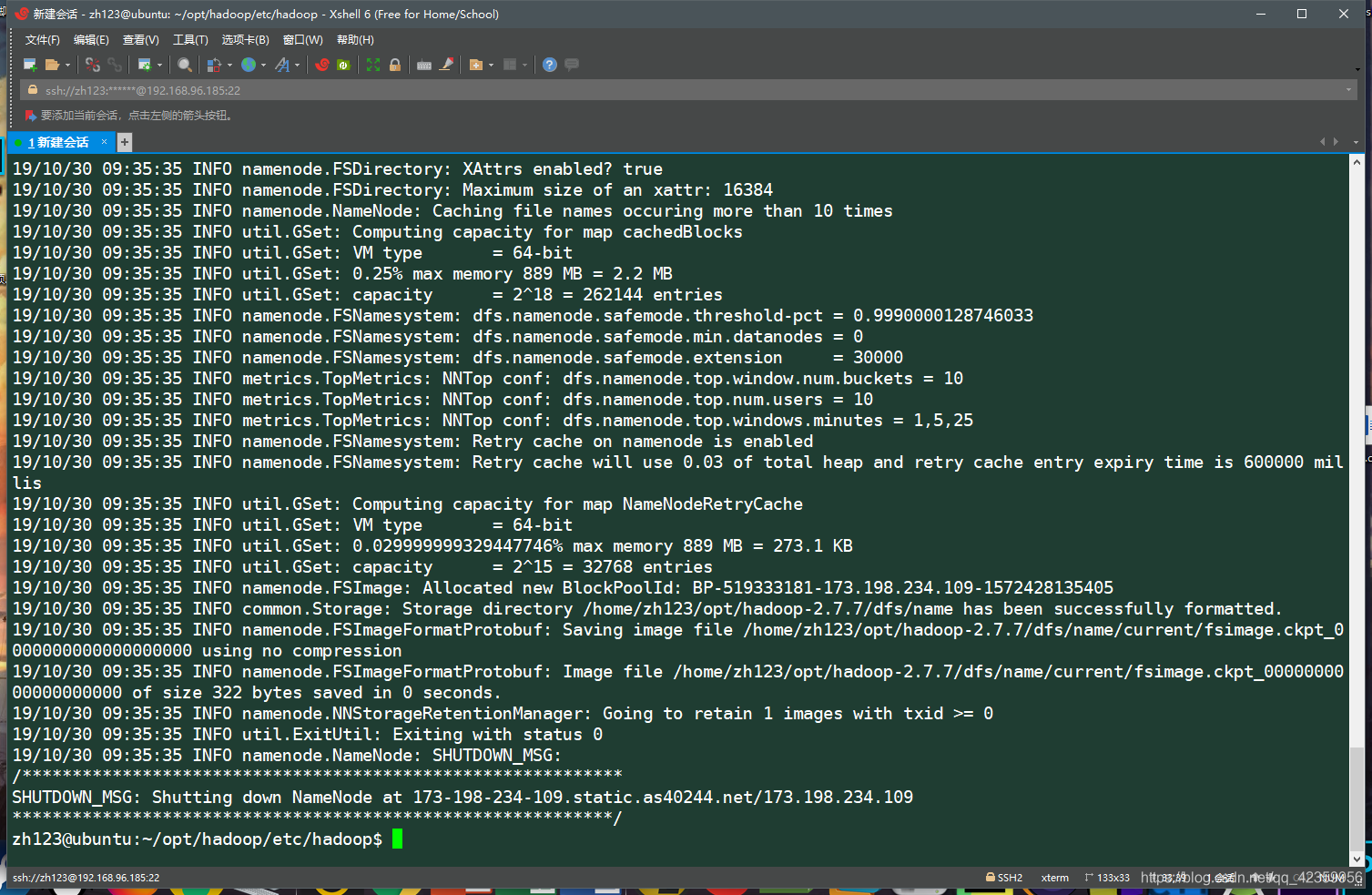1372x895 pixels.
Task: Click the lock icon in address bar
Action: 33,90
